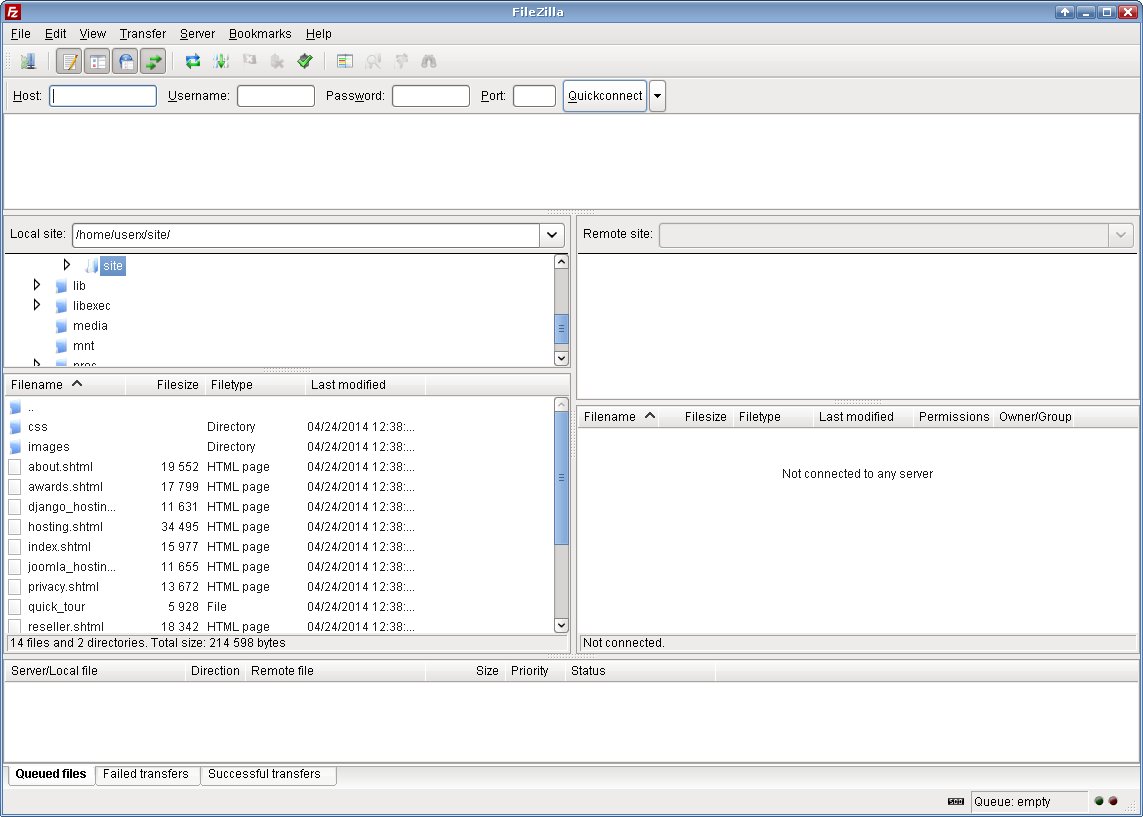Image resolution: width=1143 pixels, height=817 pixels.
Task: Click file icon beside quick_tour
Action: (15, 606)
